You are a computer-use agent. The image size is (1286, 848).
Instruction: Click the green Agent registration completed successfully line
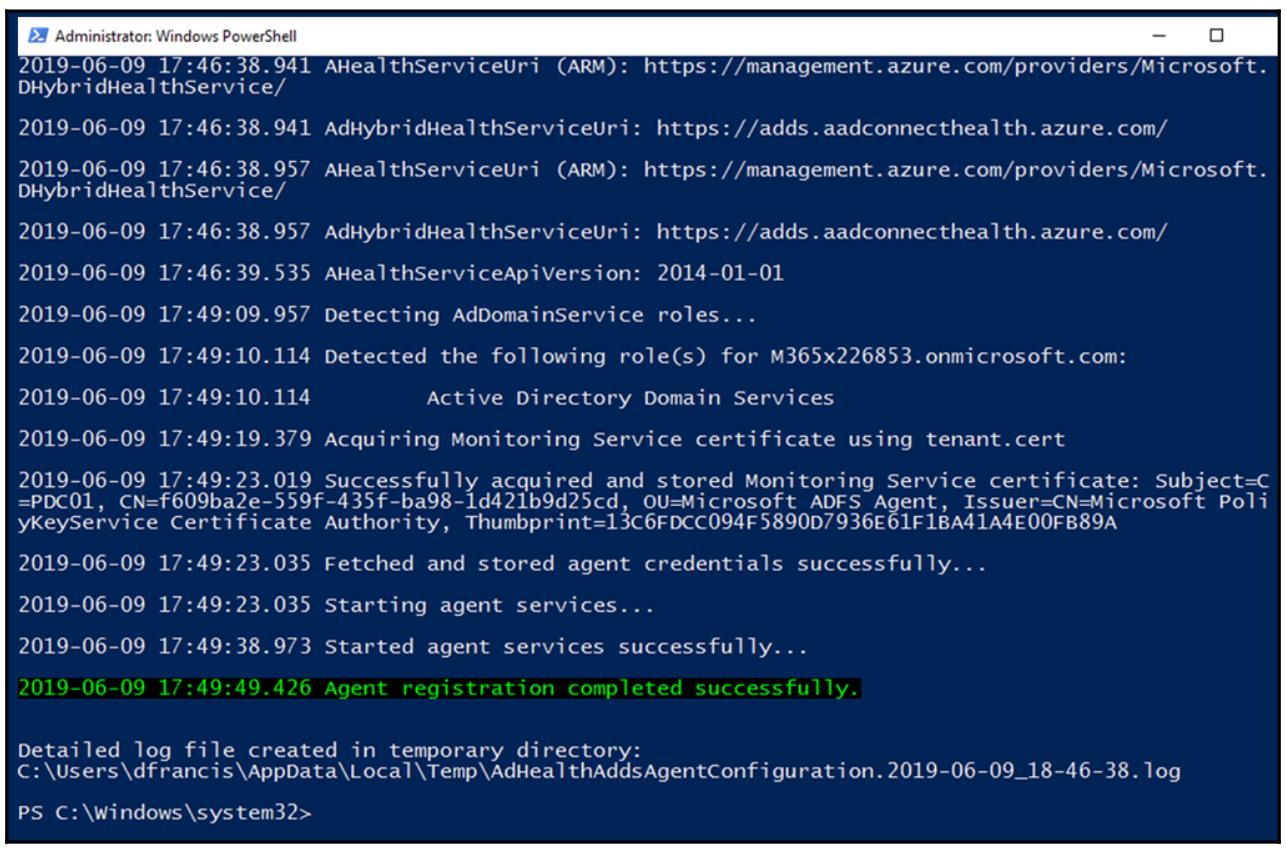click(438, 688)
